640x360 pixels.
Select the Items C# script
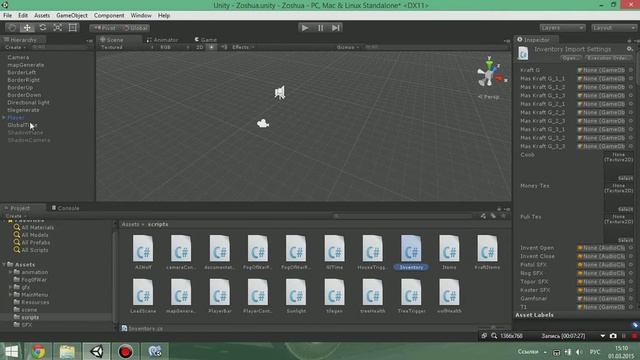click(449, 251)
